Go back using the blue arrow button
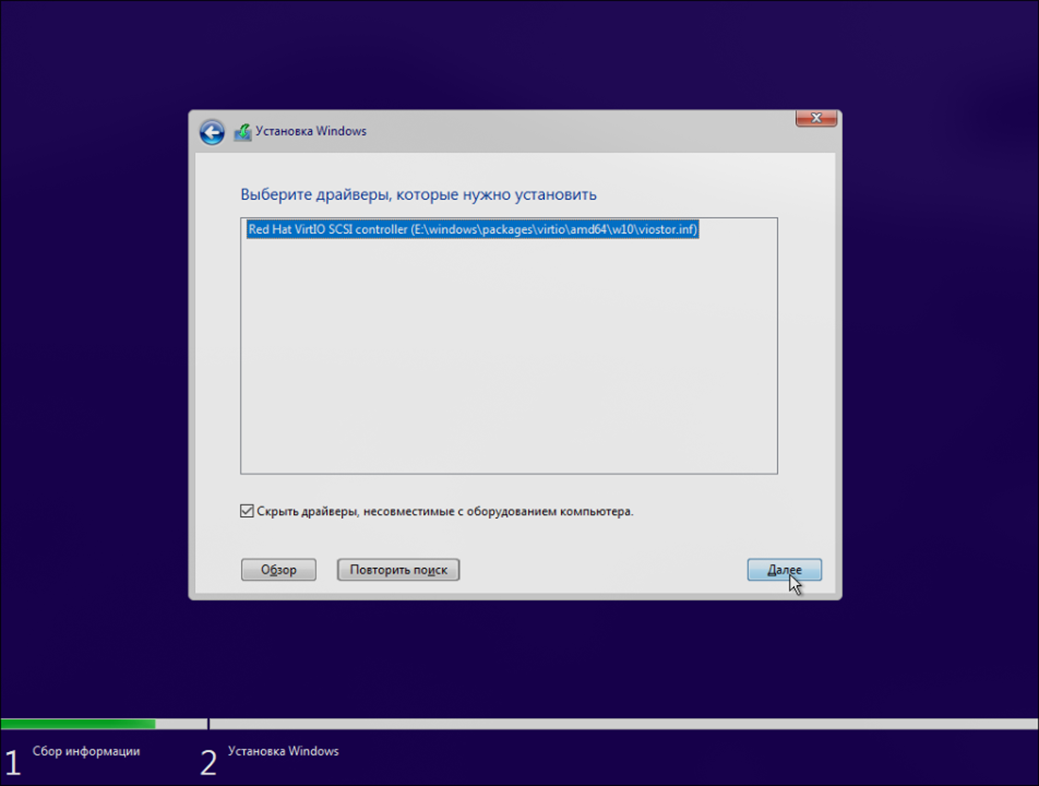1039x786 pixels. (212, 133)
